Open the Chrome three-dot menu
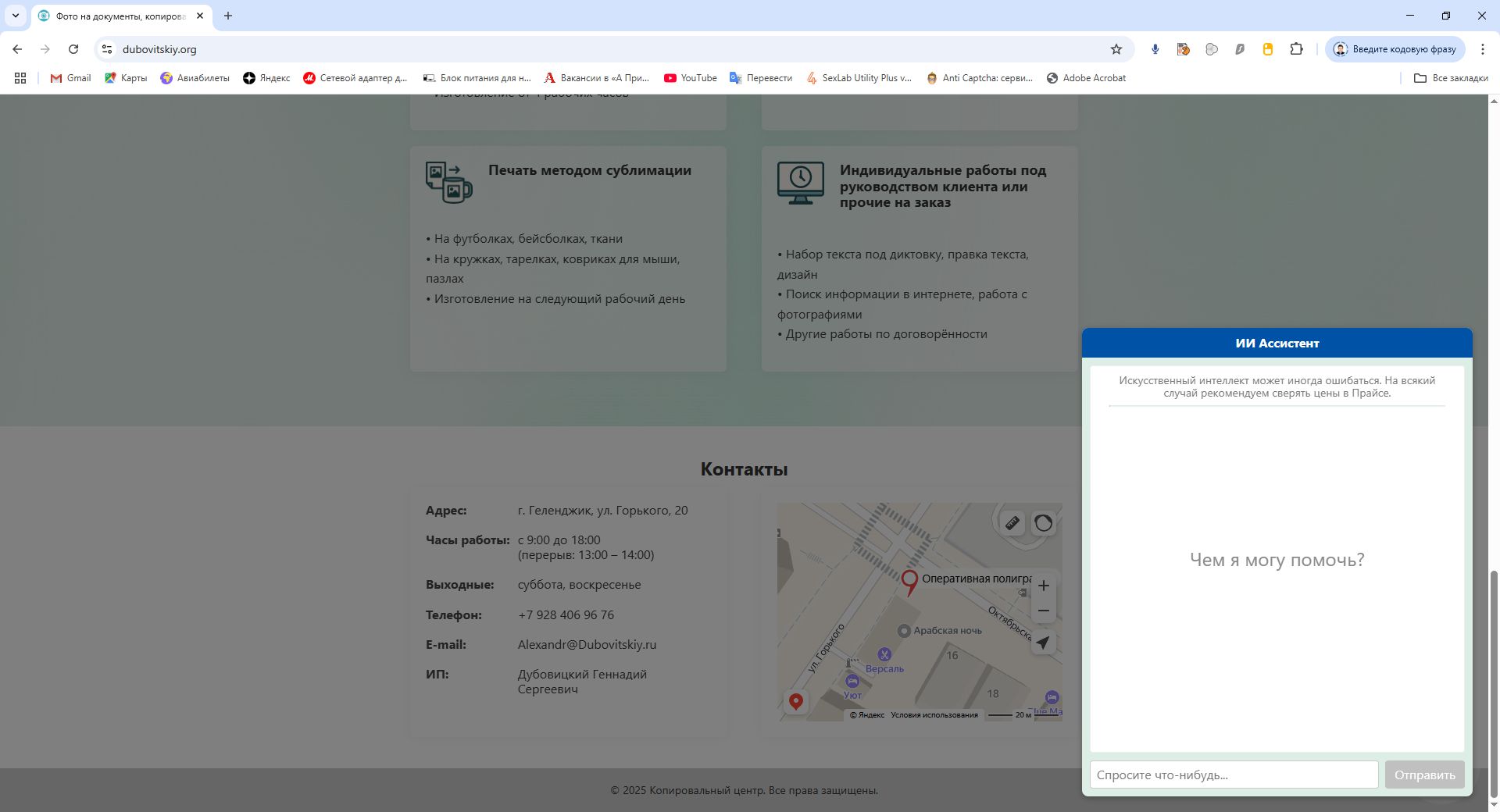This screenshot has height=812, width=1500. click(x=1483, y=49)
